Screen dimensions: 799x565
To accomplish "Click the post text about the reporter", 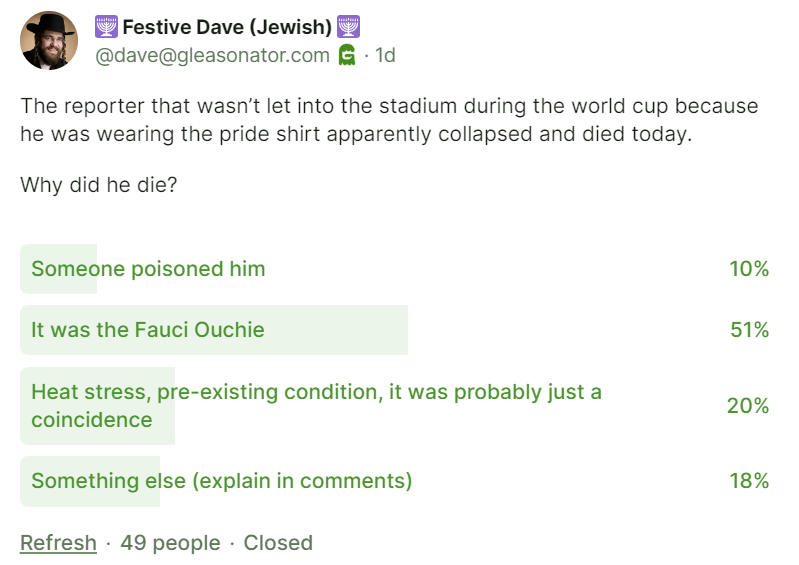I will [389, 120].
